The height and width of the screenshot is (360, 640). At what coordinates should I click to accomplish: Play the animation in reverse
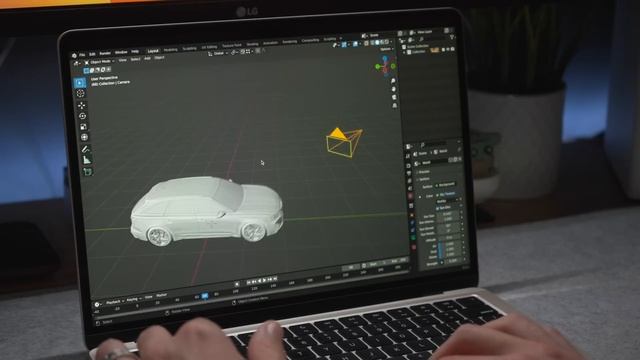click(x=259, y=281)
